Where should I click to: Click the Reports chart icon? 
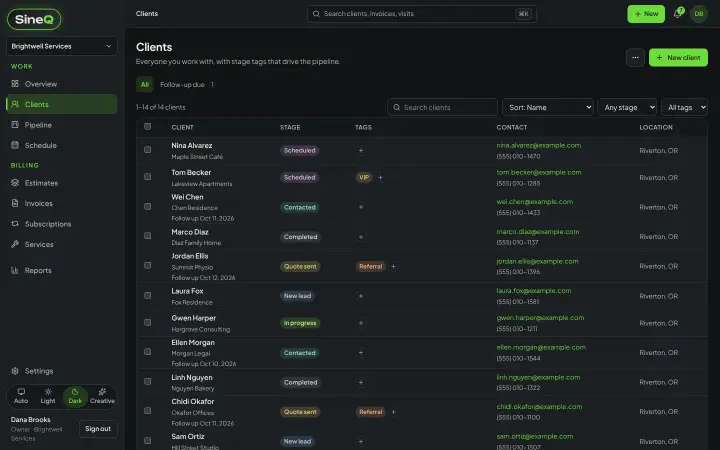click(15, 270)
